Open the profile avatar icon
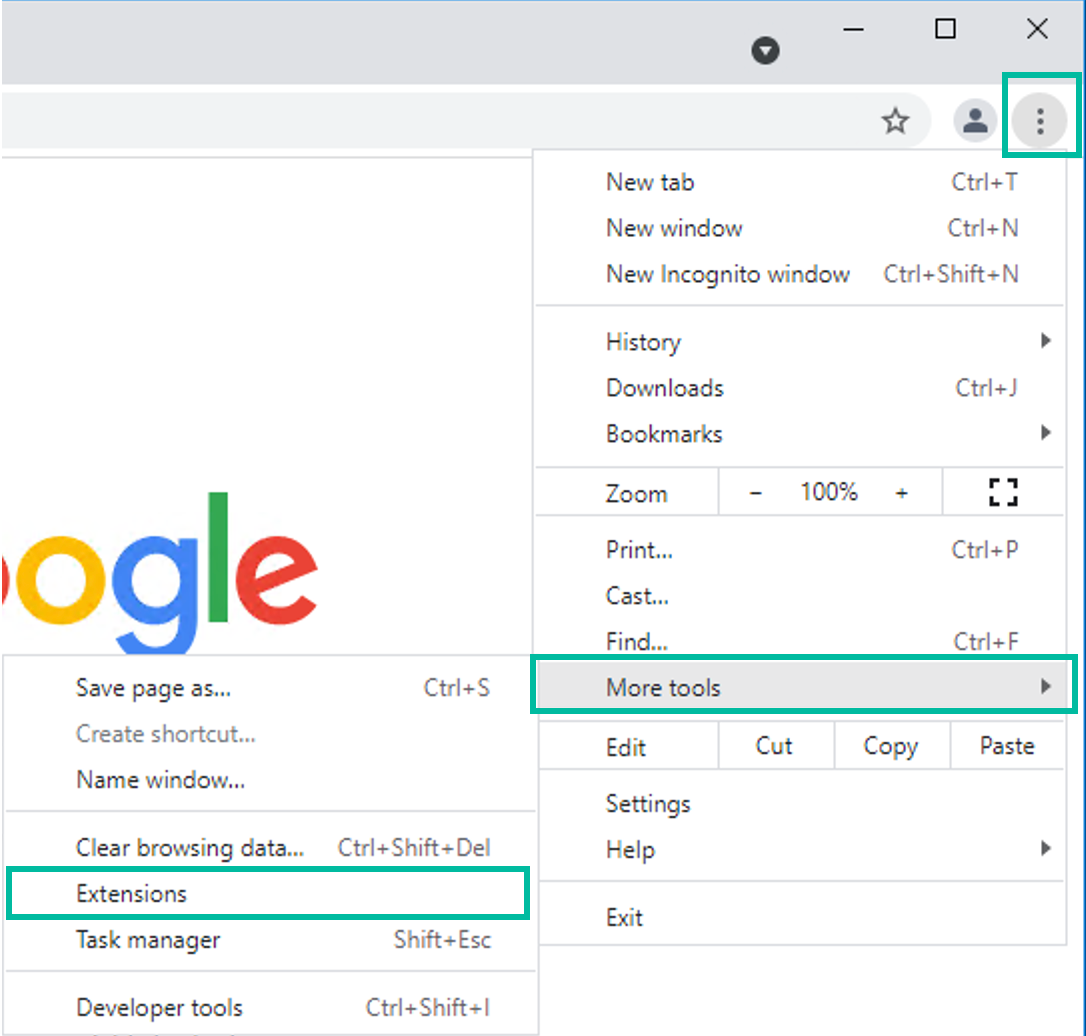1086x1036 pixels. coord(974,121)
